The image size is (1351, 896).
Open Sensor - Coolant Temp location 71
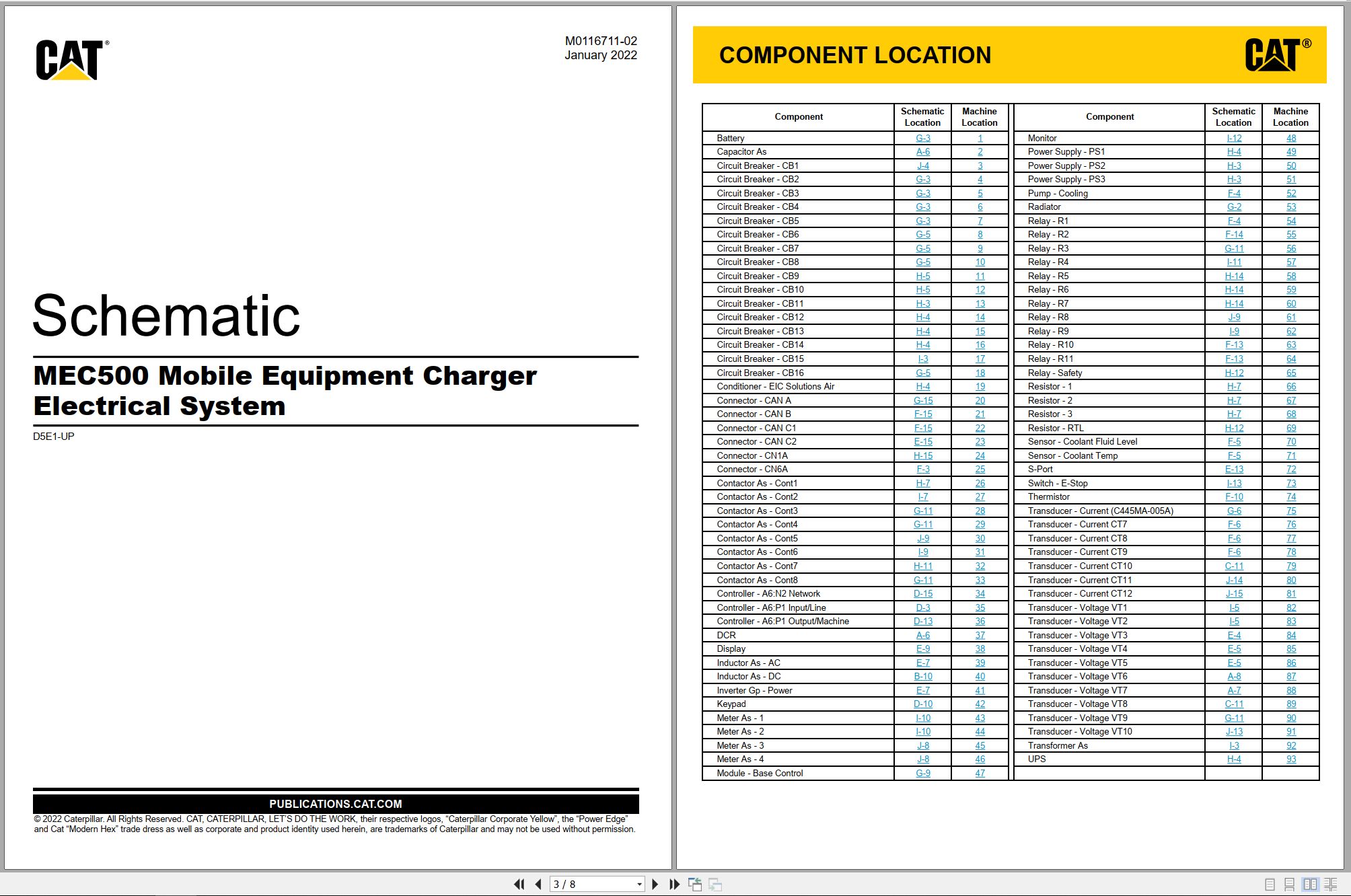[1291, 455]
